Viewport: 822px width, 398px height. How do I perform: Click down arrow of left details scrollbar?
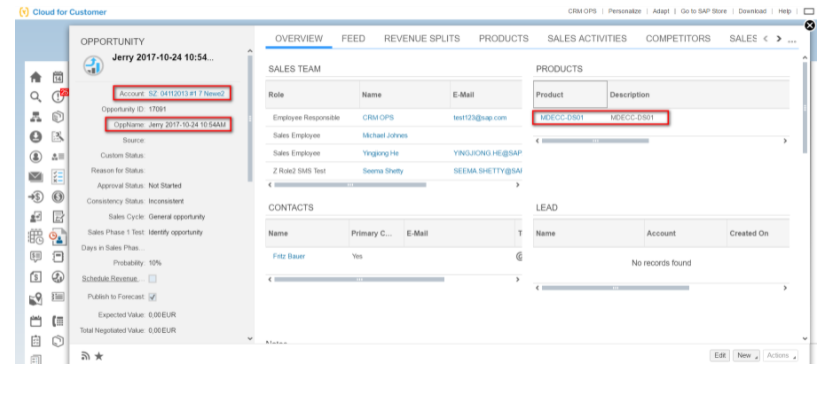(250, 339)
